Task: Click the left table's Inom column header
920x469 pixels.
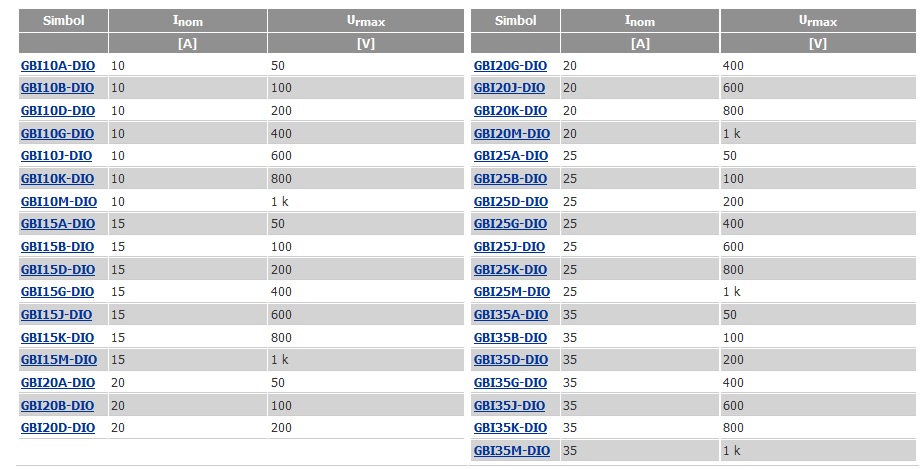Action: (x=188, y=21)
